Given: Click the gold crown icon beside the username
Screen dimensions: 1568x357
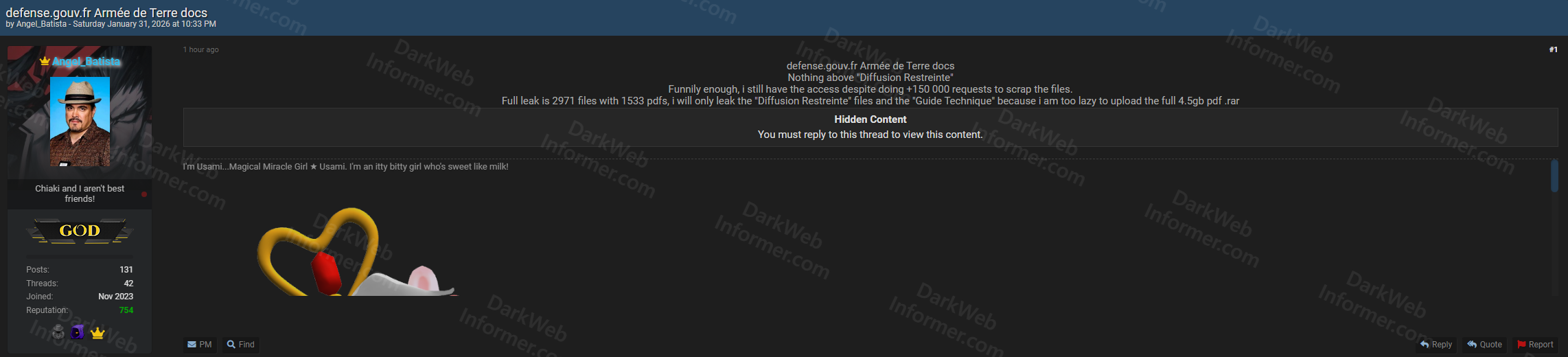Looking at the screenshot, I should tap(45, 62).
